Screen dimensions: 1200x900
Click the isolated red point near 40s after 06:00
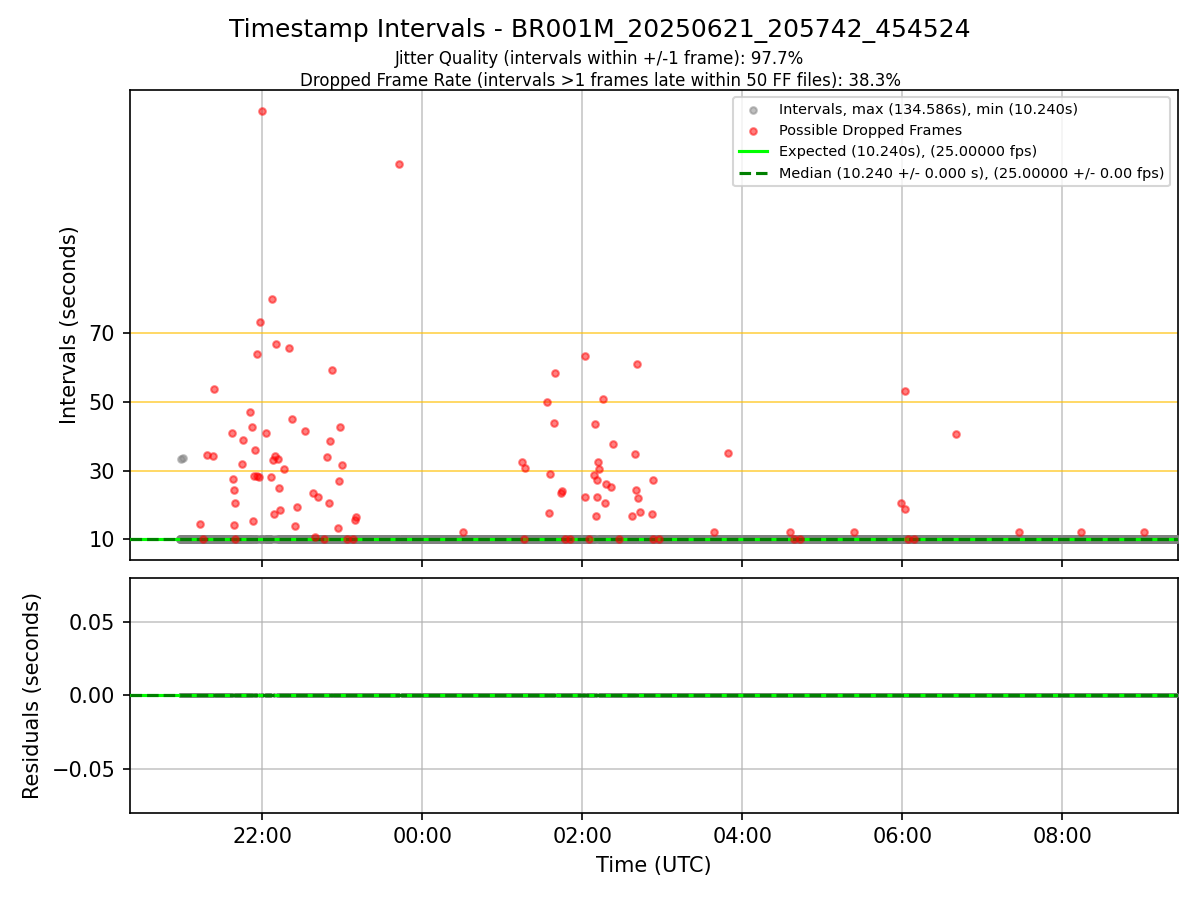coord(956,434)
